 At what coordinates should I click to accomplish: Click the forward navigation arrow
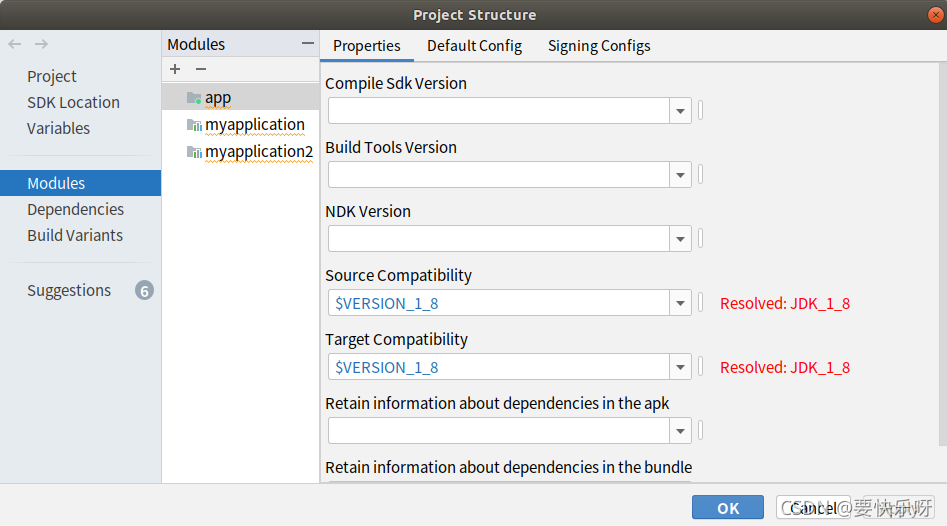click(x=41, y=44)
